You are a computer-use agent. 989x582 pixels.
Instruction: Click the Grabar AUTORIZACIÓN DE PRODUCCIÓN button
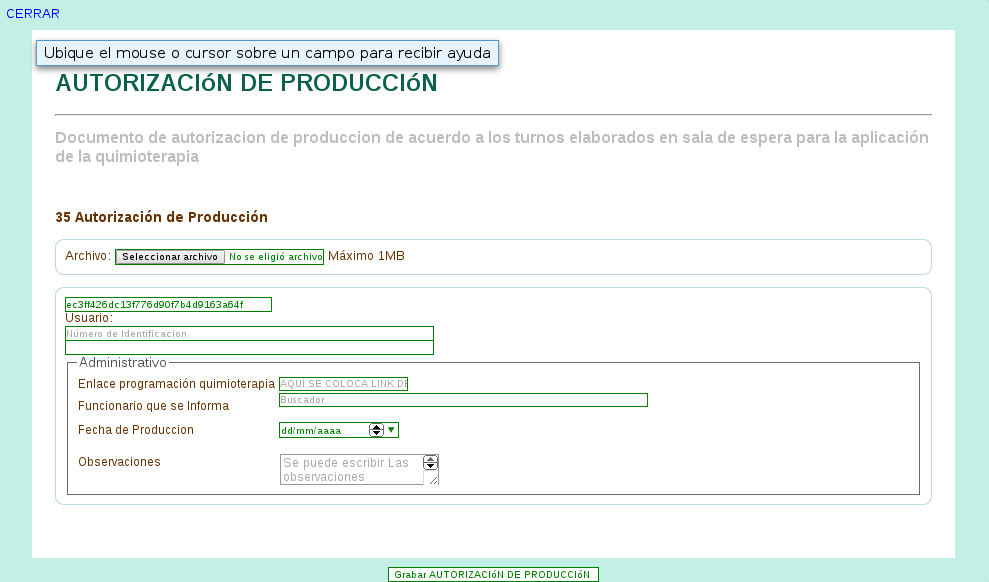click(493, 575)
